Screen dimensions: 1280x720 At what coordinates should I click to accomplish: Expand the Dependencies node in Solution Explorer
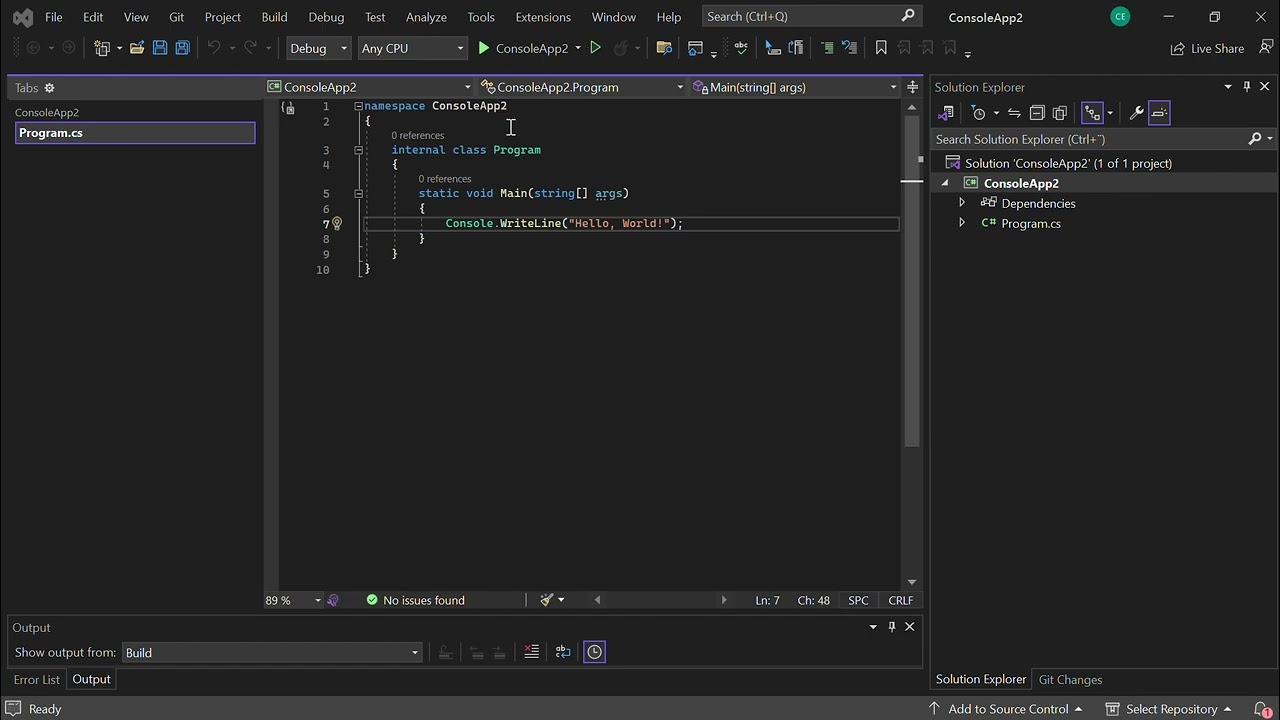coord(962,203)
